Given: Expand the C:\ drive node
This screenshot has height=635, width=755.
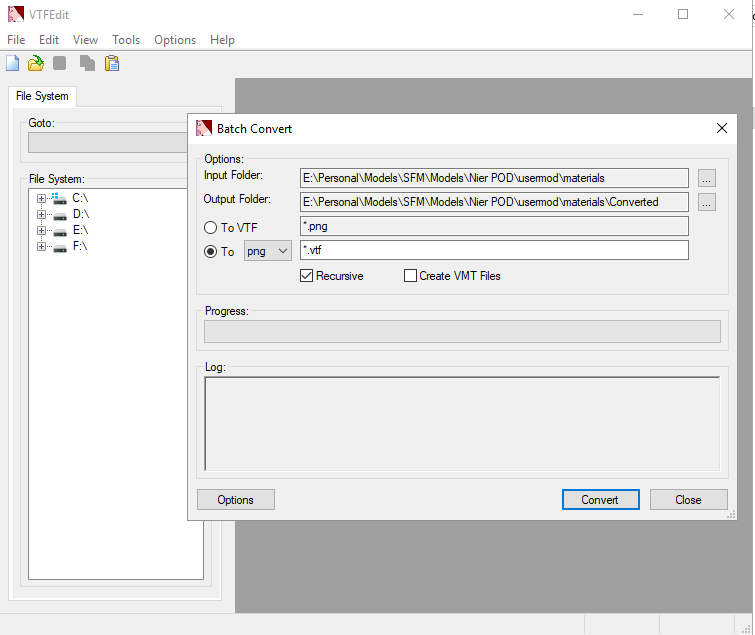Looking at the screenshot, I should (x=41, y=198).
